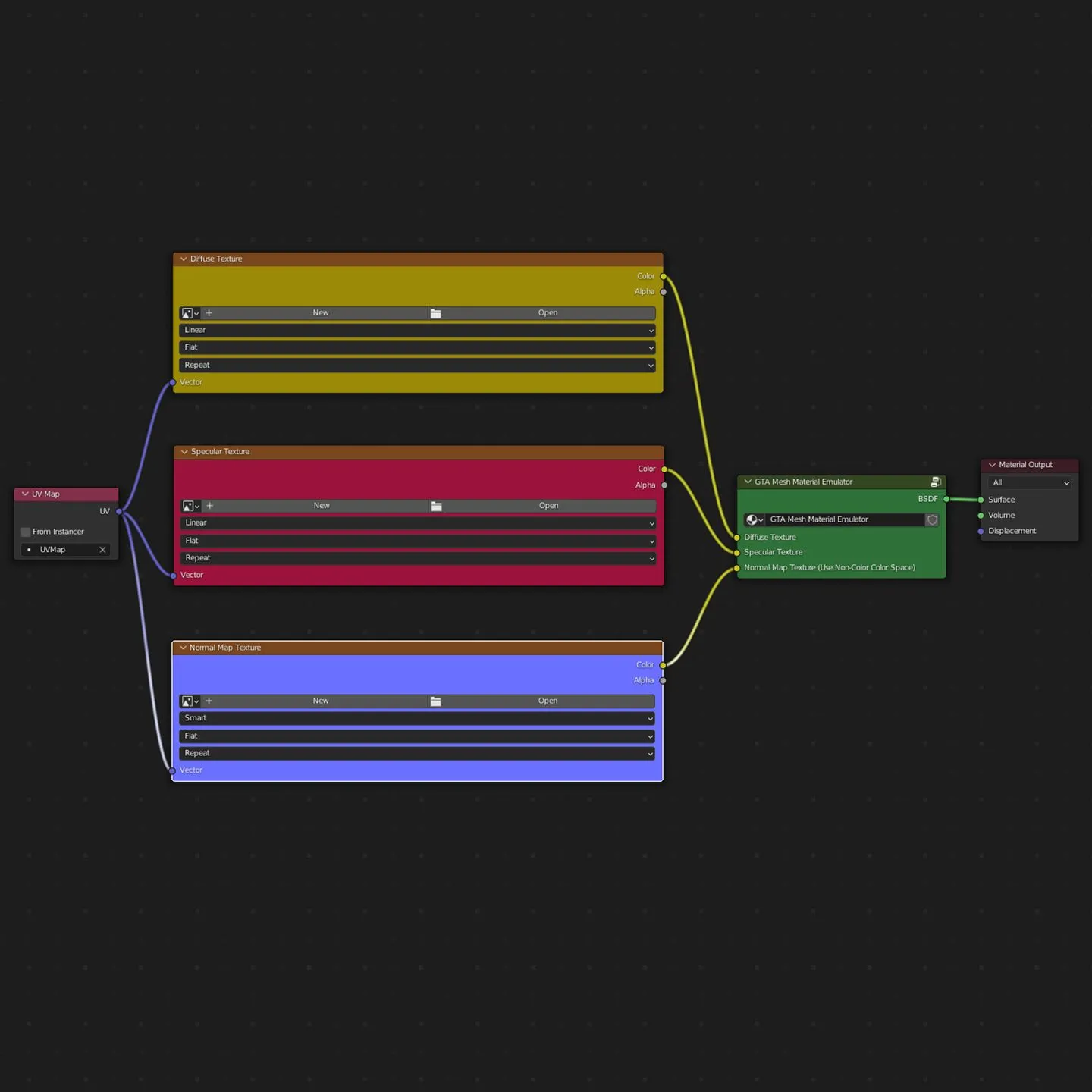The width and height of the screenshot is (1092, 1092).
Task: Enable From Instancer checkbox
Action: coord(26,532)
